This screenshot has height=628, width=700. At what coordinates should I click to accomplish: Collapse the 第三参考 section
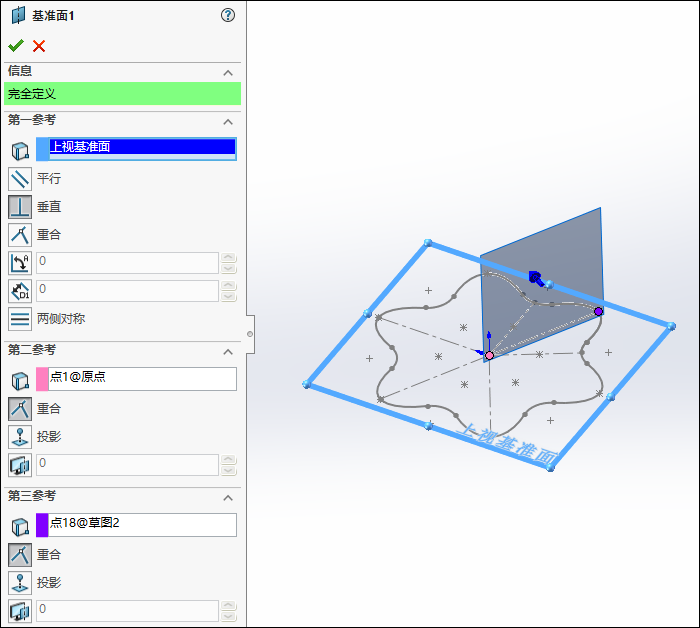(228, 497)
